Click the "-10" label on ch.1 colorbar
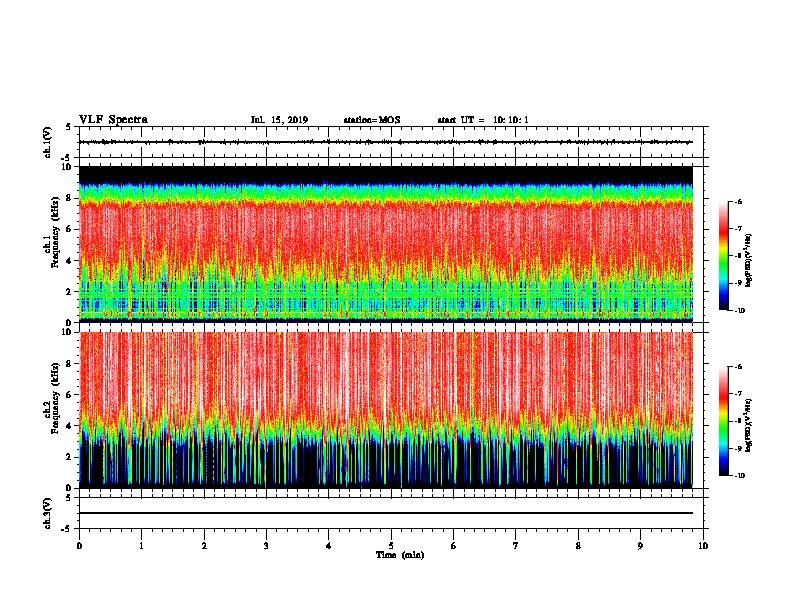This screenshot has width=792, height=612. [x=739, y=311]
